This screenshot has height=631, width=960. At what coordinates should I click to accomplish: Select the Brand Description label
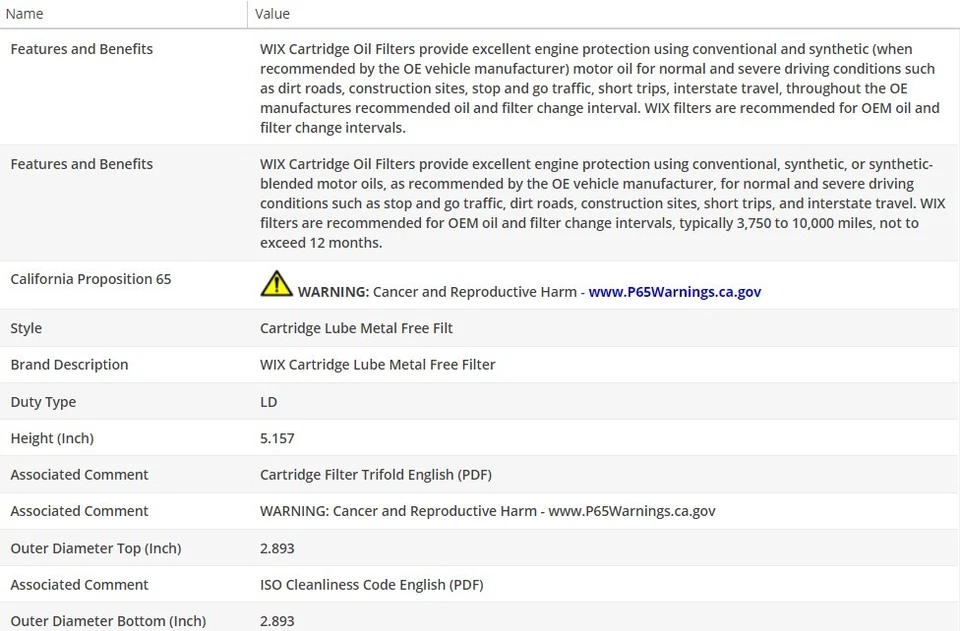[x=69, y=365]
